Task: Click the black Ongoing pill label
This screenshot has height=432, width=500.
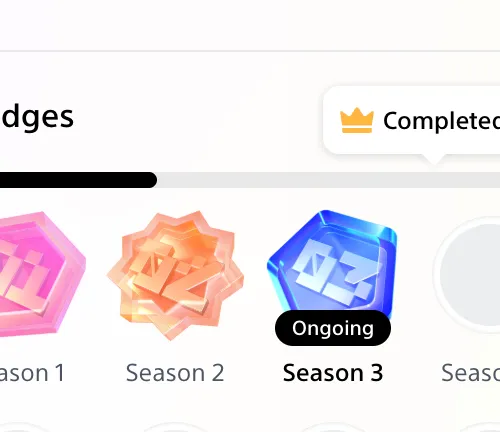Action: (333, 328)
